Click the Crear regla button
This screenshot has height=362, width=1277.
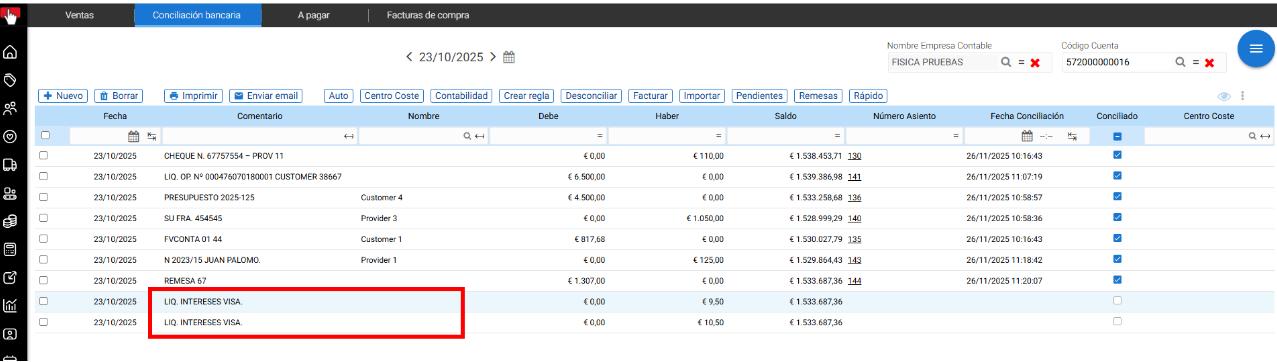(526, 96)
